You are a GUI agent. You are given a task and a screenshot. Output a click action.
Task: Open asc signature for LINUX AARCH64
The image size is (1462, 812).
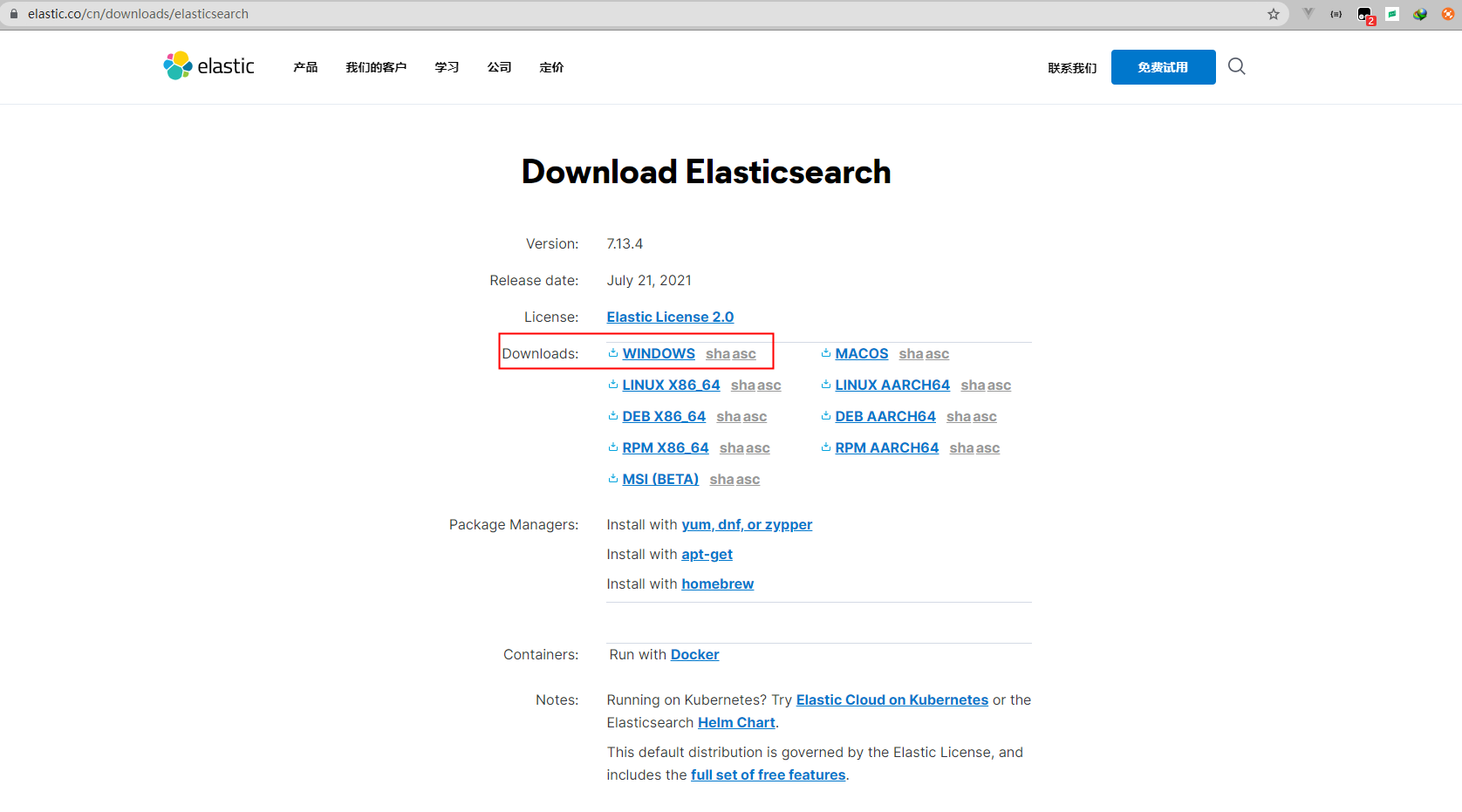(x=999, y=385)
